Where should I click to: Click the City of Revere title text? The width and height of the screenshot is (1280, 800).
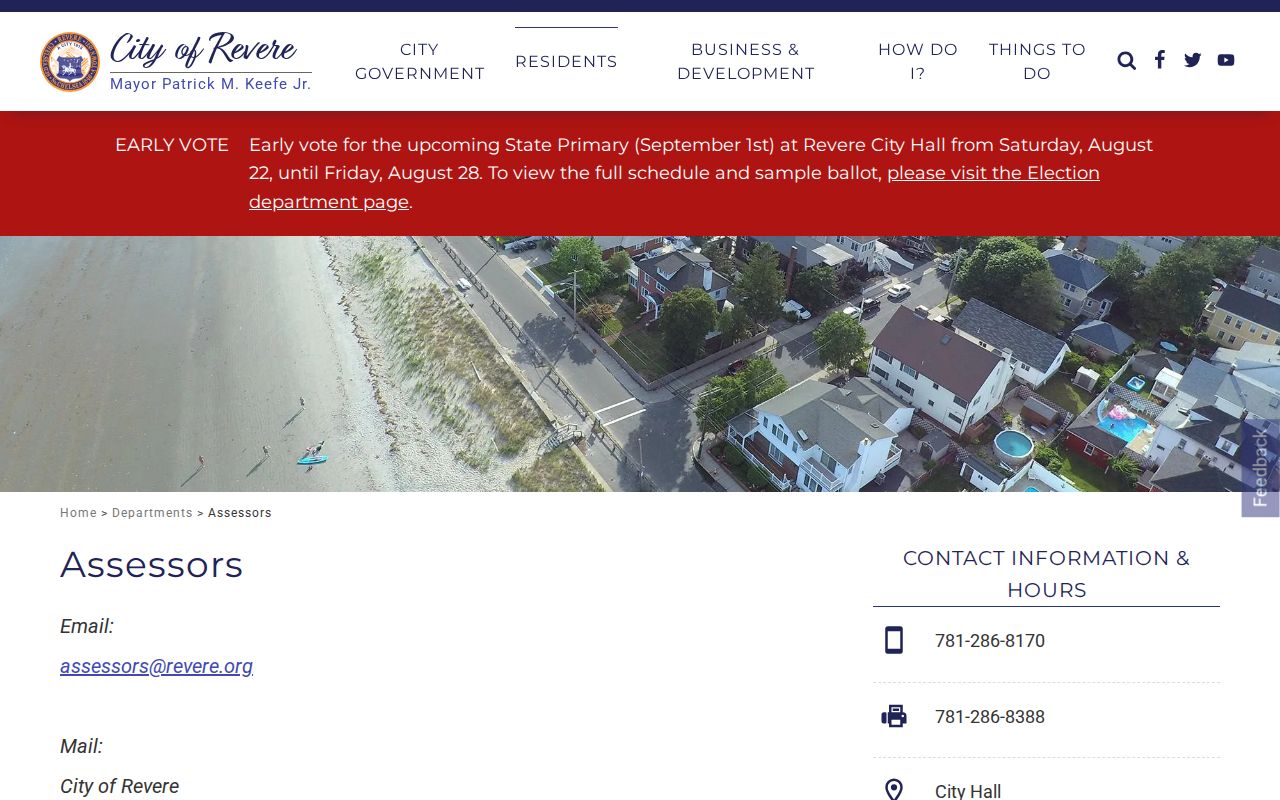(x=203, y=48)
